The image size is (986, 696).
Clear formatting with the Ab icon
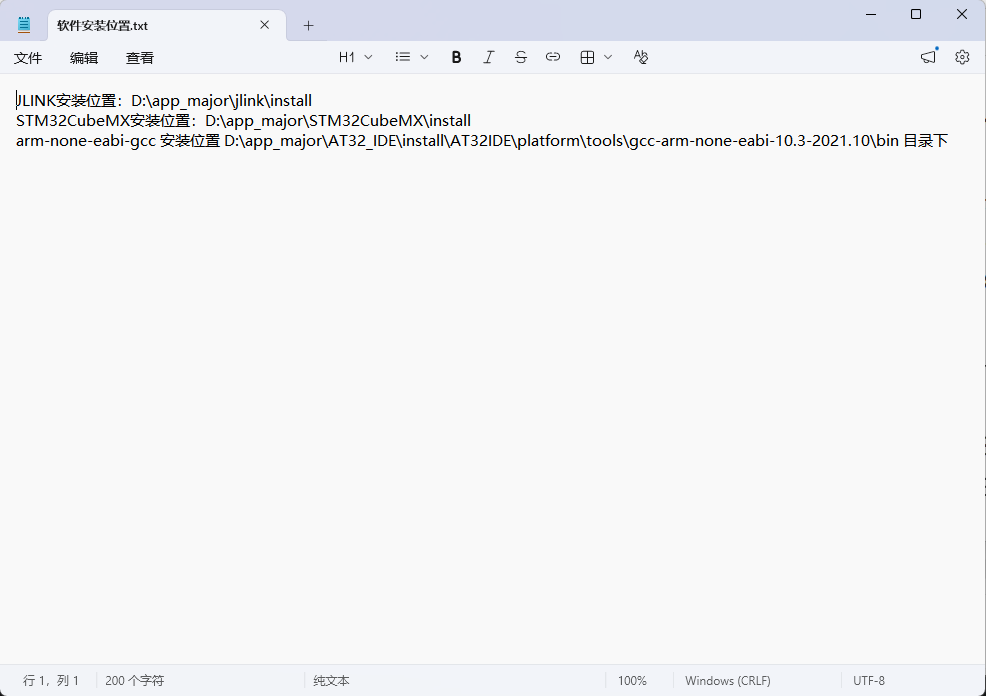(641, 57)
